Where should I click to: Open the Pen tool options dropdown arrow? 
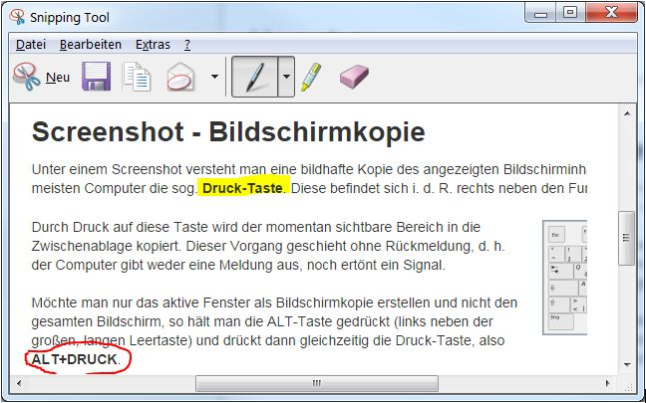(x=285, y=77)
